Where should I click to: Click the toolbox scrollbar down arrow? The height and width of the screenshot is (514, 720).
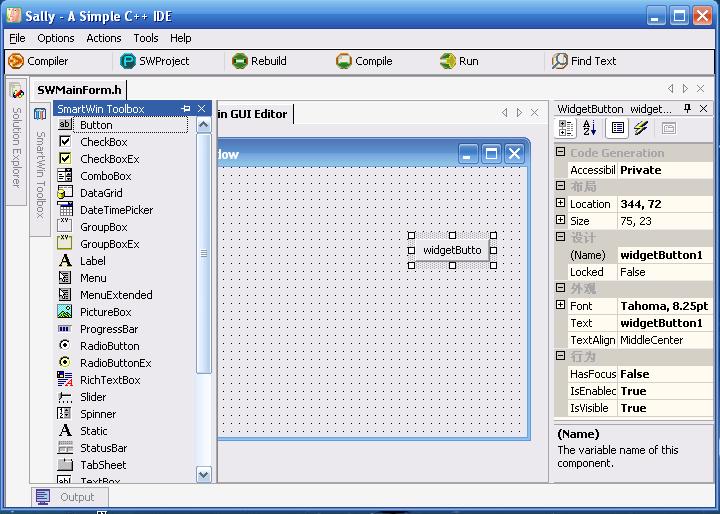(203, 474)
